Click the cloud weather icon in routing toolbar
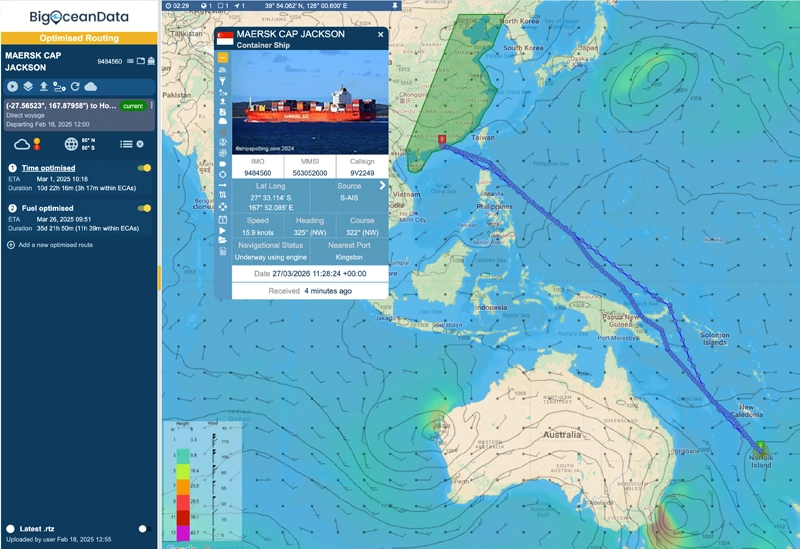 click(90, 87)
